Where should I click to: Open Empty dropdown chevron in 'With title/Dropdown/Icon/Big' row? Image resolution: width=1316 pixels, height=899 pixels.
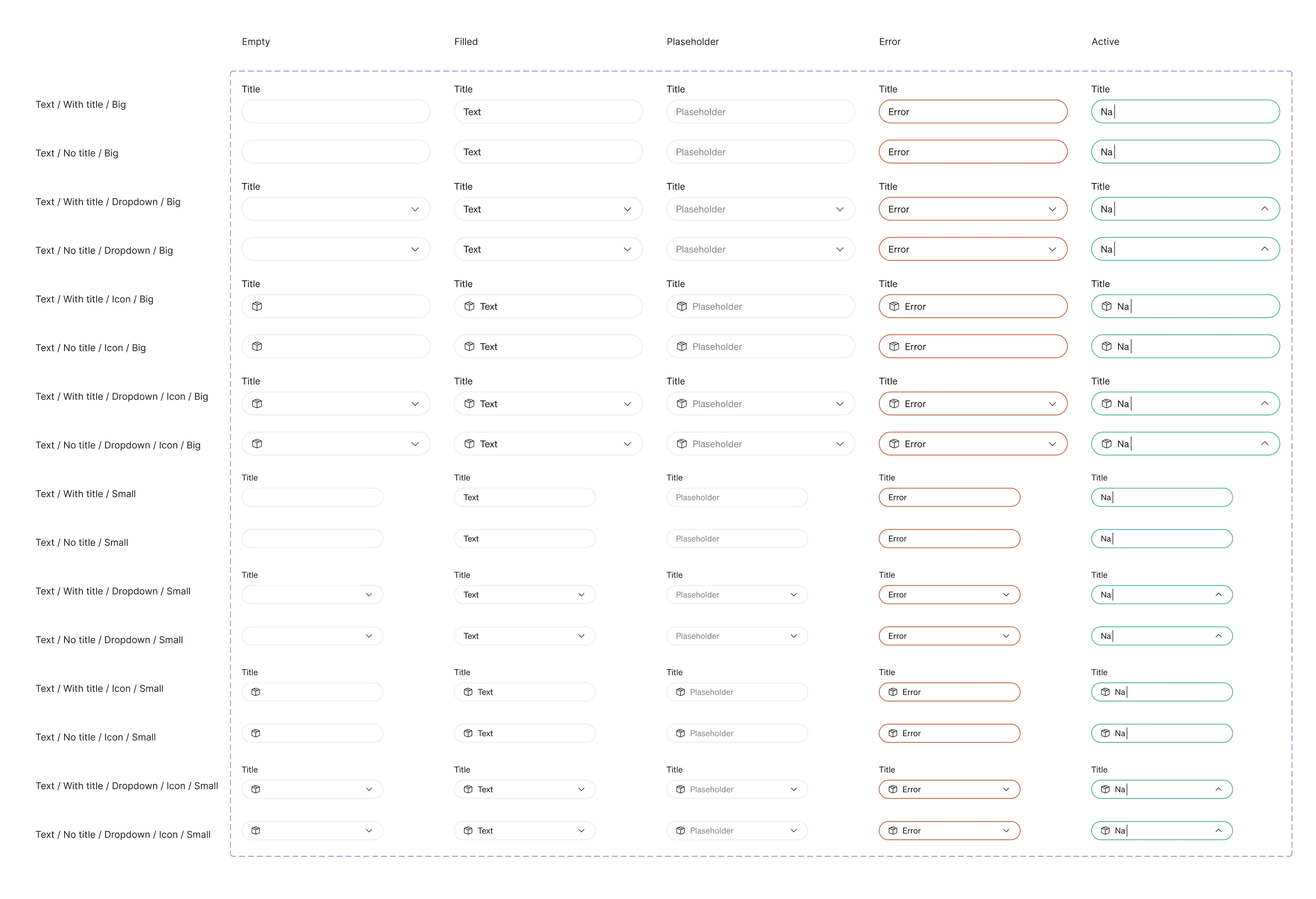[415, 404]
